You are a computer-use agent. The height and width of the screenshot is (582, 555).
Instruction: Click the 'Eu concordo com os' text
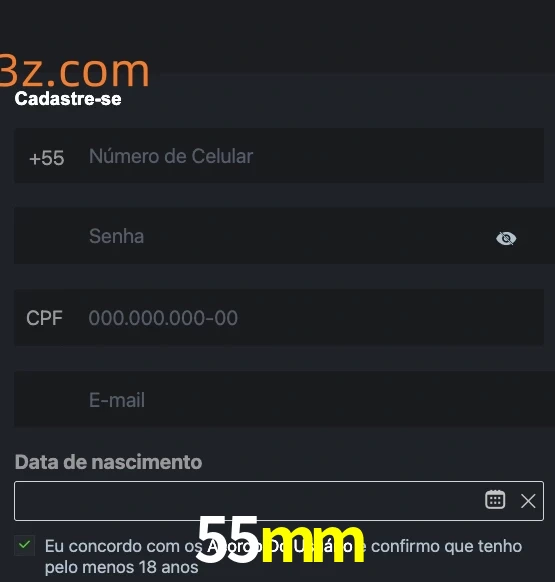click(123, 546)
